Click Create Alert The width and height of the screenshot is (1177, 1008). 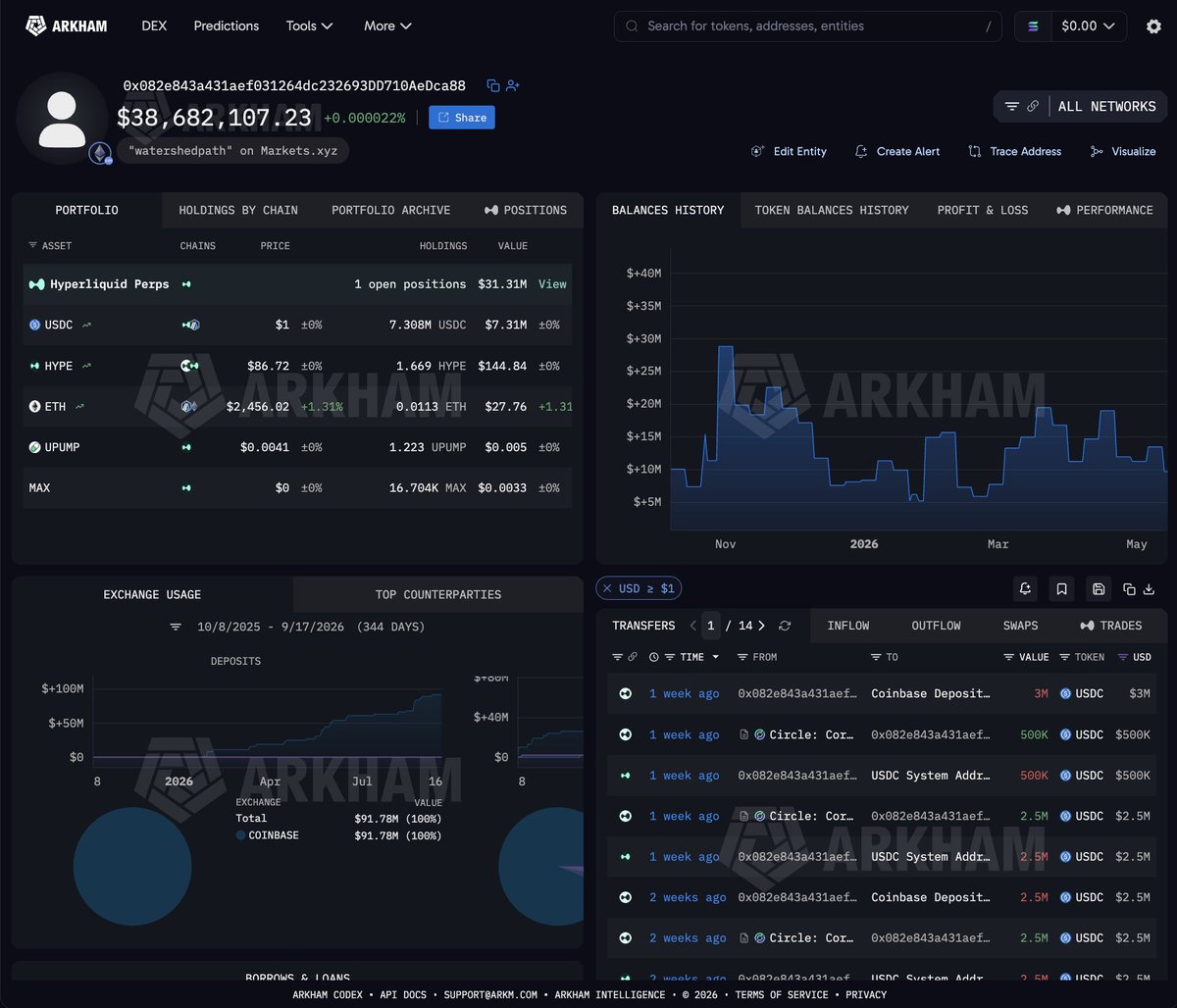point(897,151)
